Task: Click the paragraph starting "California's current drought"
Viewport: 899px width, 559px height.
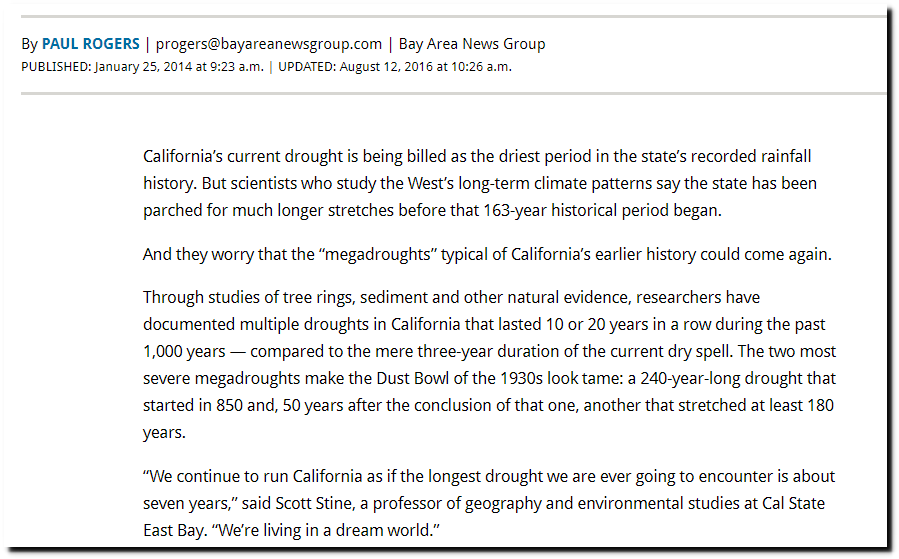Action: [480, 183]
